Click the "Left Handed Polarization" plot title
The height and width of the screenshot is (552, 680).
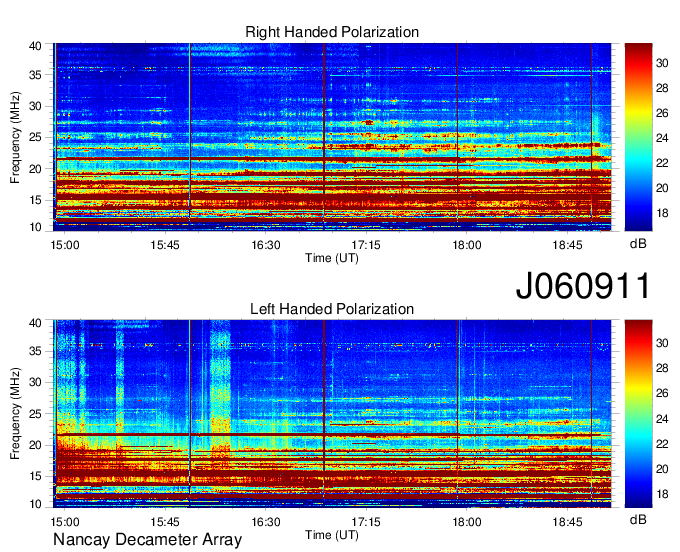pos(332,309)
